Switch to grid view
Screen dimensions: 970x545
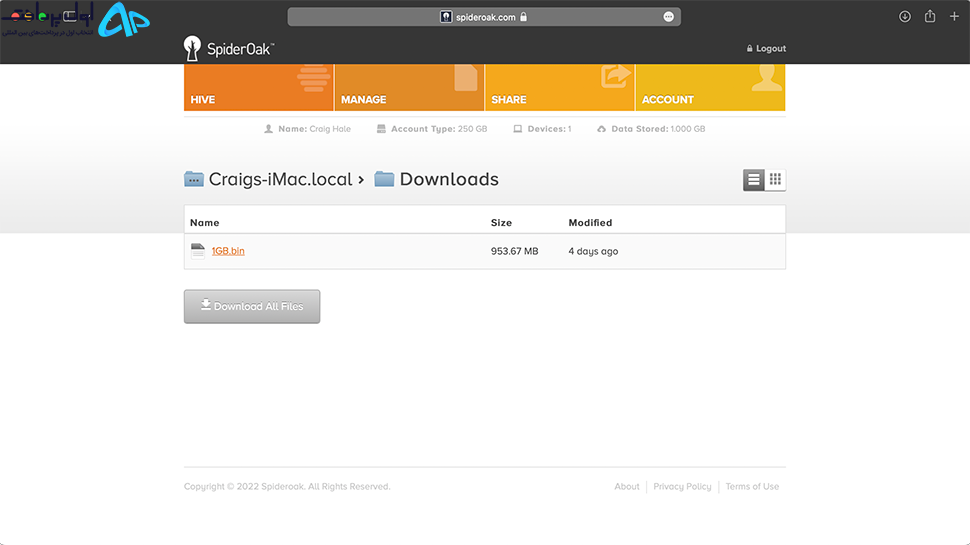tap(775, 180)
